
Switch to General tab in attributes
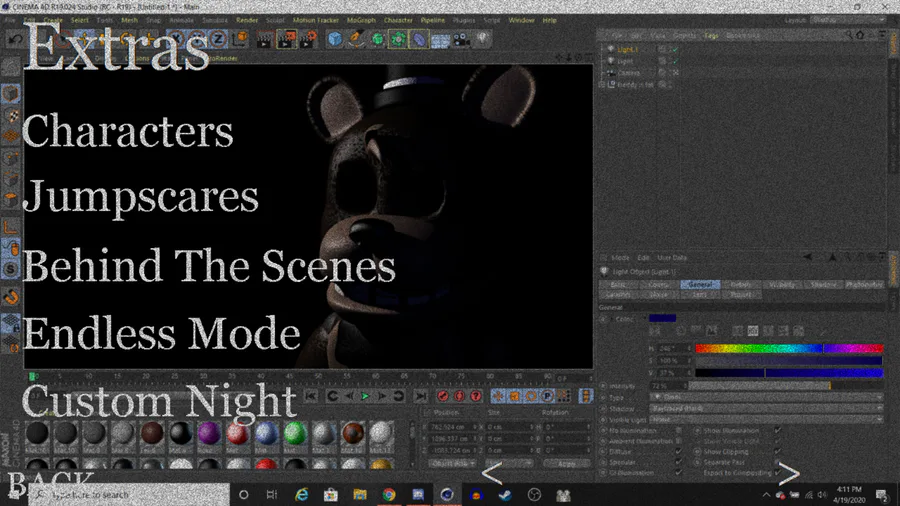pyautogui.click(x=700, y=284)
